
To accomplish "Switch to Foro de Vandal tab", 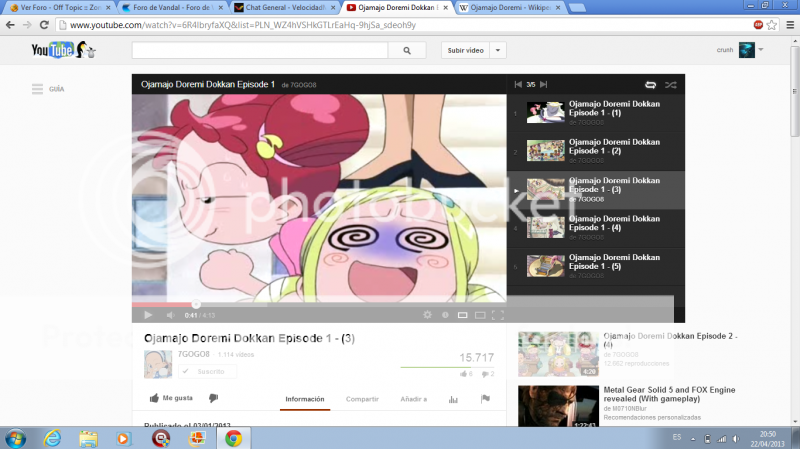I will [171, 8].
